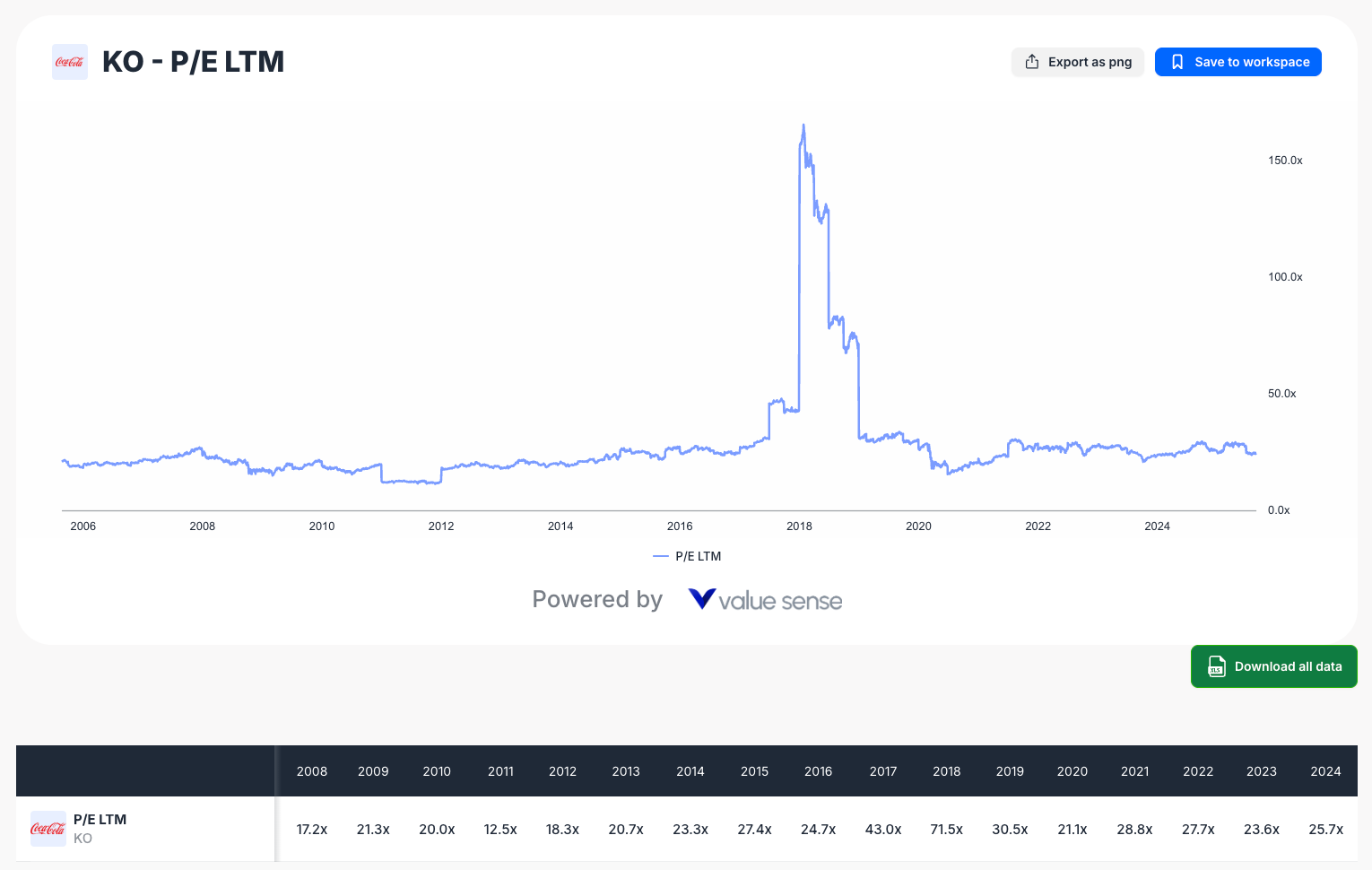
Task: Click the Coca-Cola logo beside the page title
Action: coord(69,62)
